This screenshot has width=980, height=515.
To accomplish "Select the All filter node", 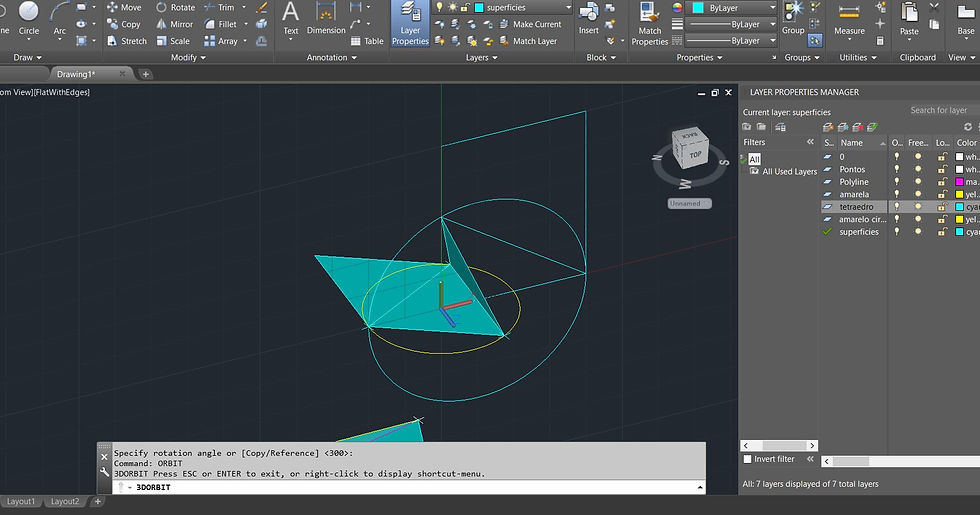I will tap(754, 159).
